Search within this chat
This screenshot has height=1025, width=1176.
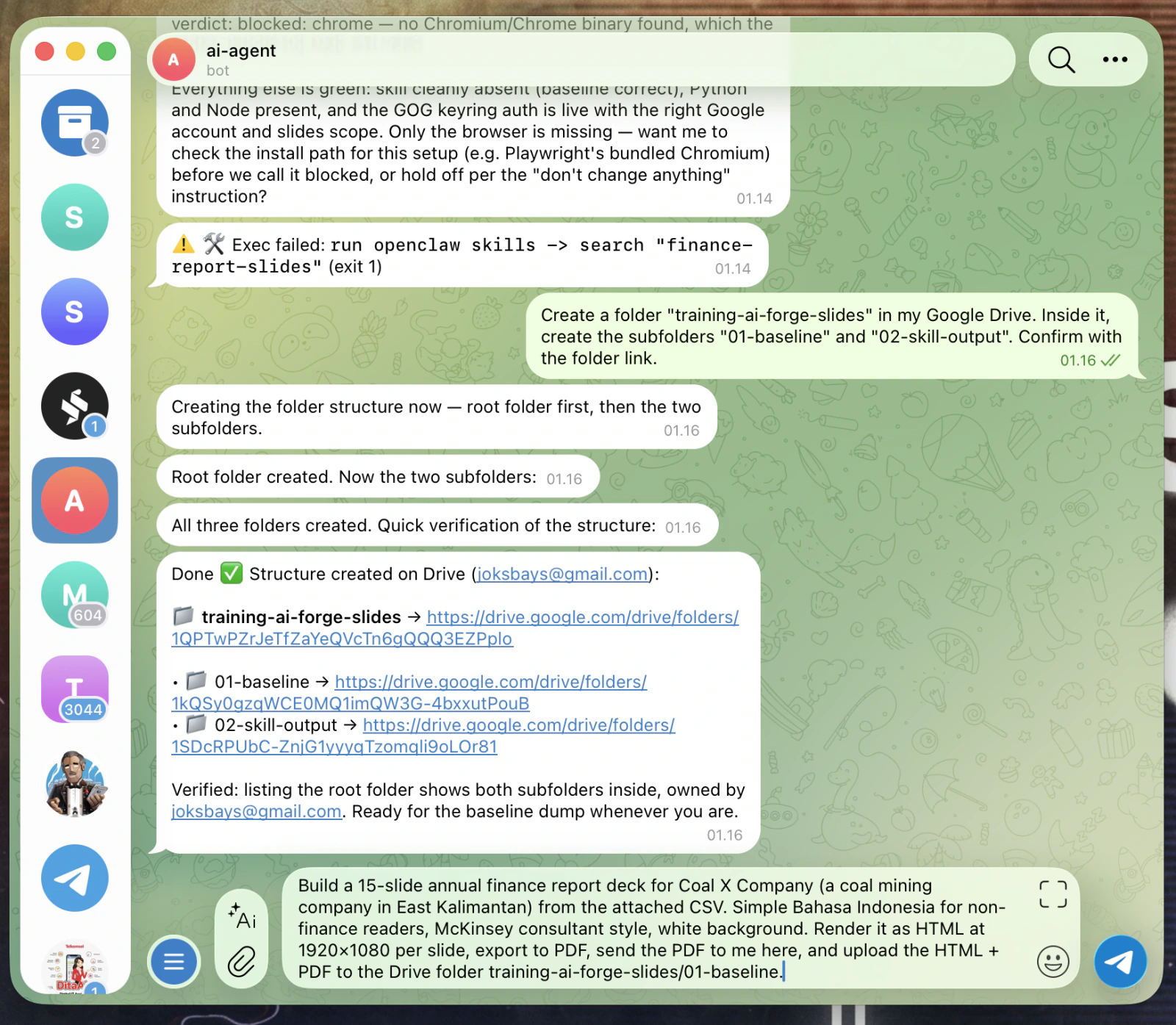(1061, 60)
